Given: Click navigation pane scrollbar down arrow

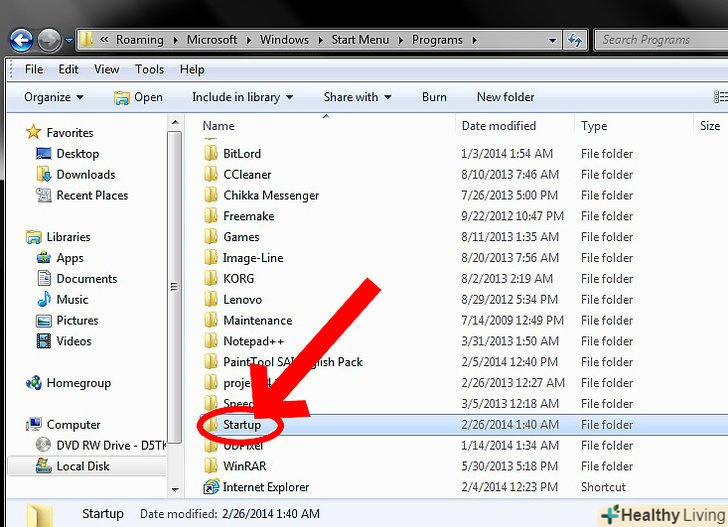Looking at the screenshot, I should click(x=175, y=489).
